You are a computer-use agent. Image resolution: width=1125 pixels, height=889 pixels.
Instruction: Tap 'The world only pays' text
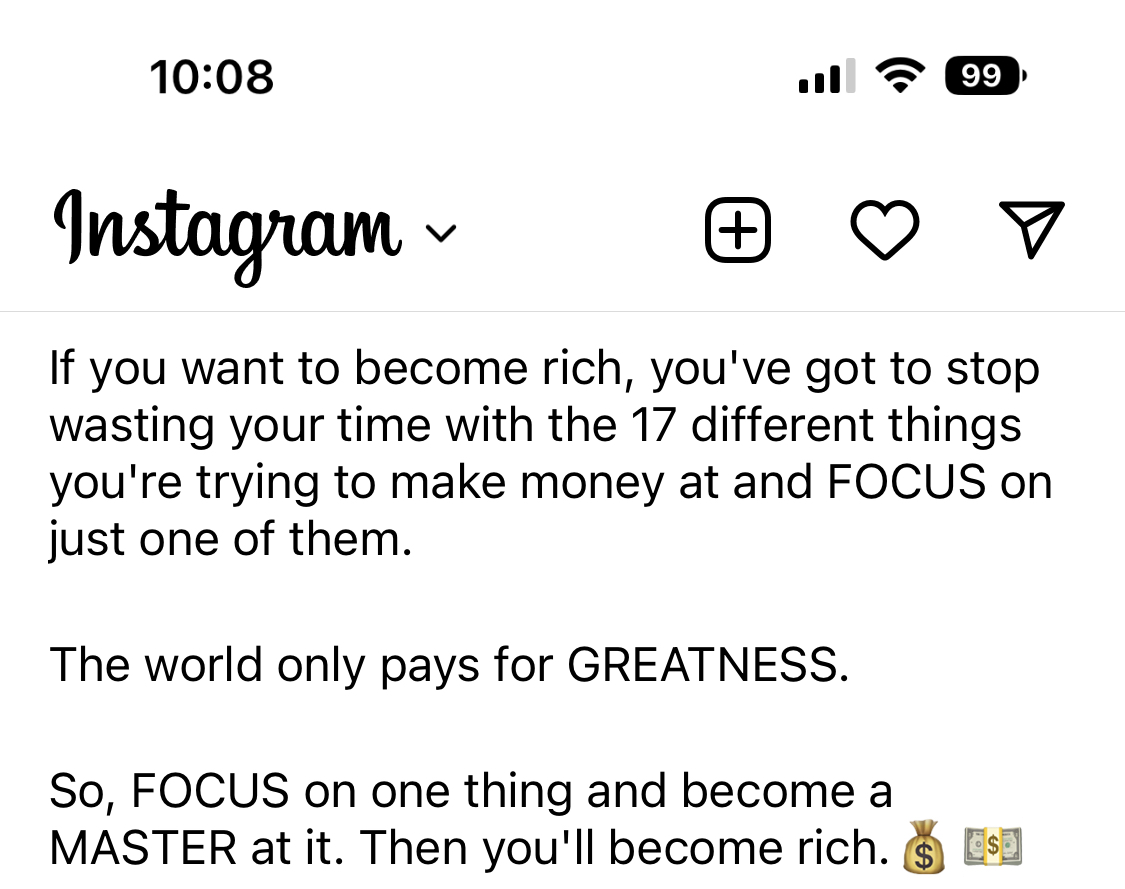coord(264,666)
